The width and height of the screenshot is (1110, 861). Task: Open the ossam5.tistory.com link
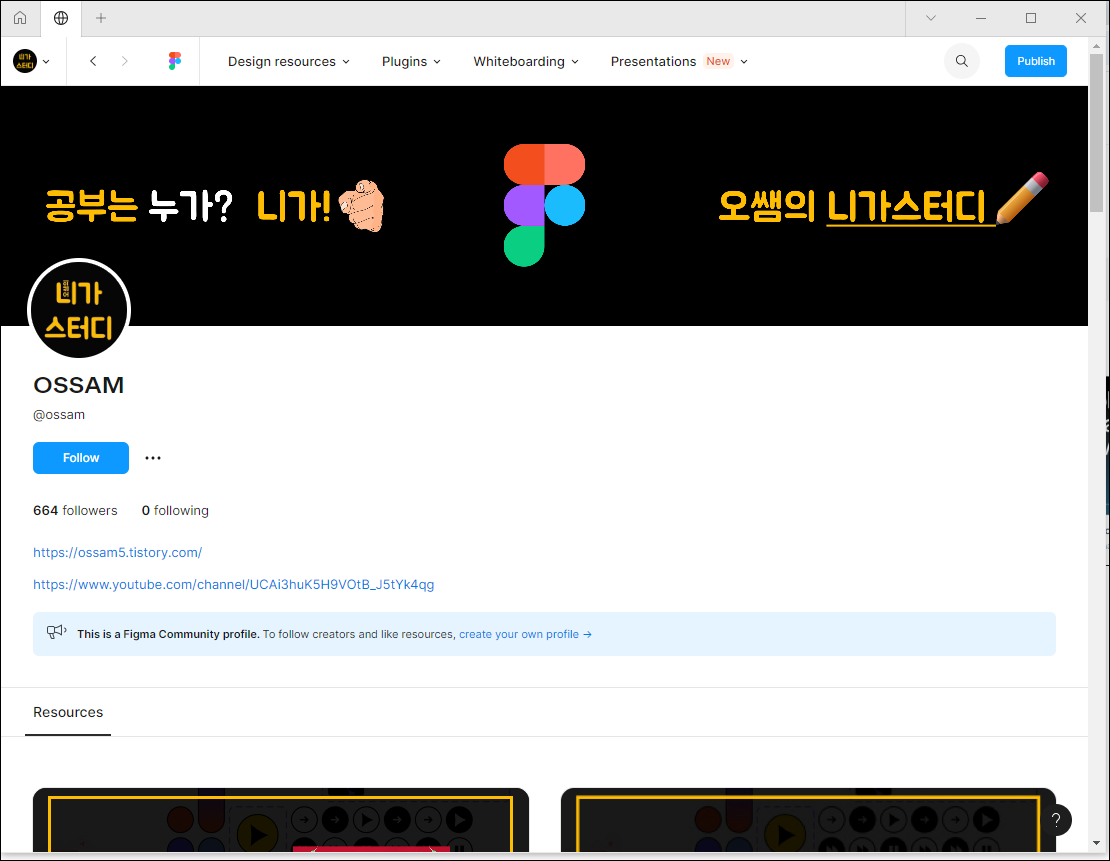[118, 552]
